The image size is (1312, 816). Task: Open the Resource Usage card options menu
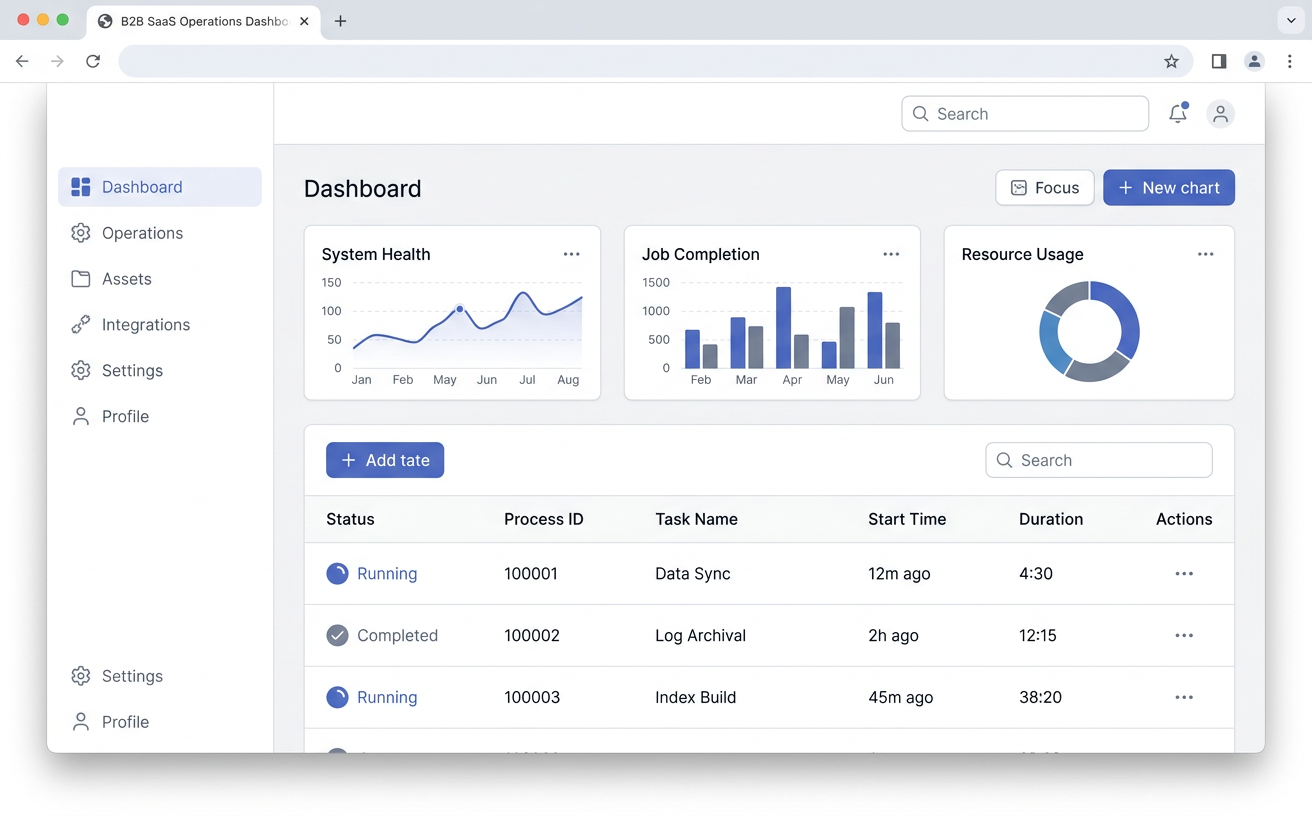pyautogui.click(x=1206, y=254)
